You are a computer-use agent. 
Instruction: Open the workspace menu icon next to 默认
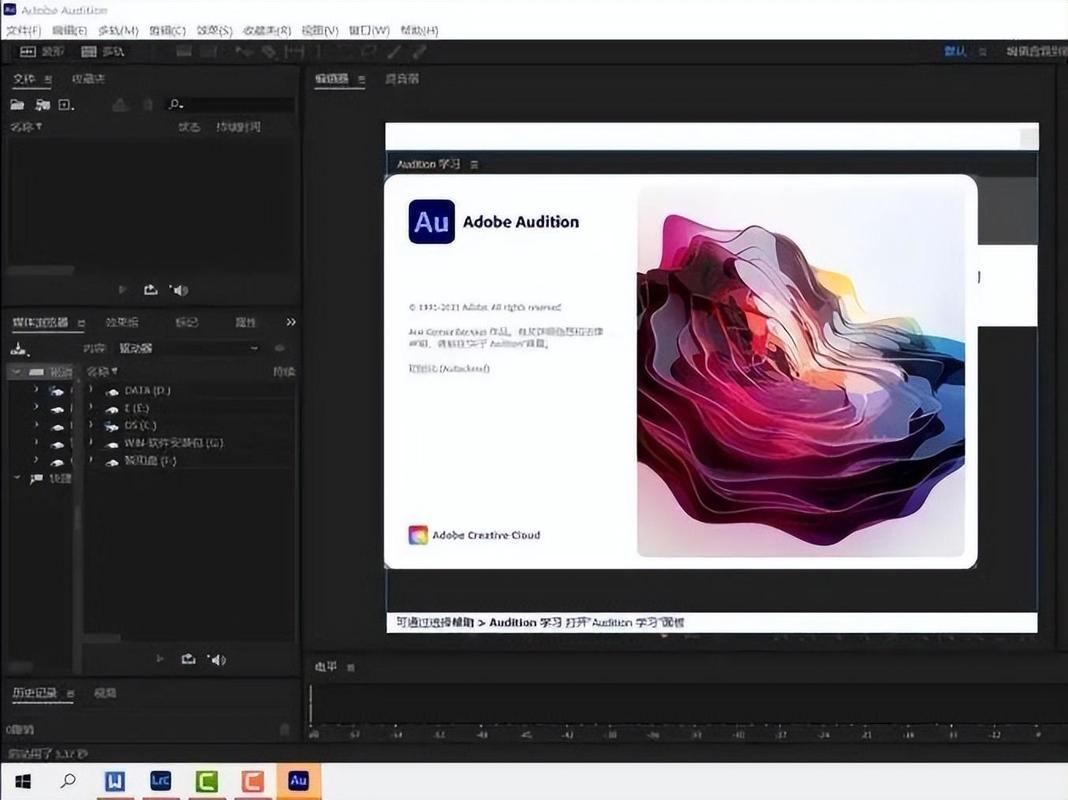point(982,52)
